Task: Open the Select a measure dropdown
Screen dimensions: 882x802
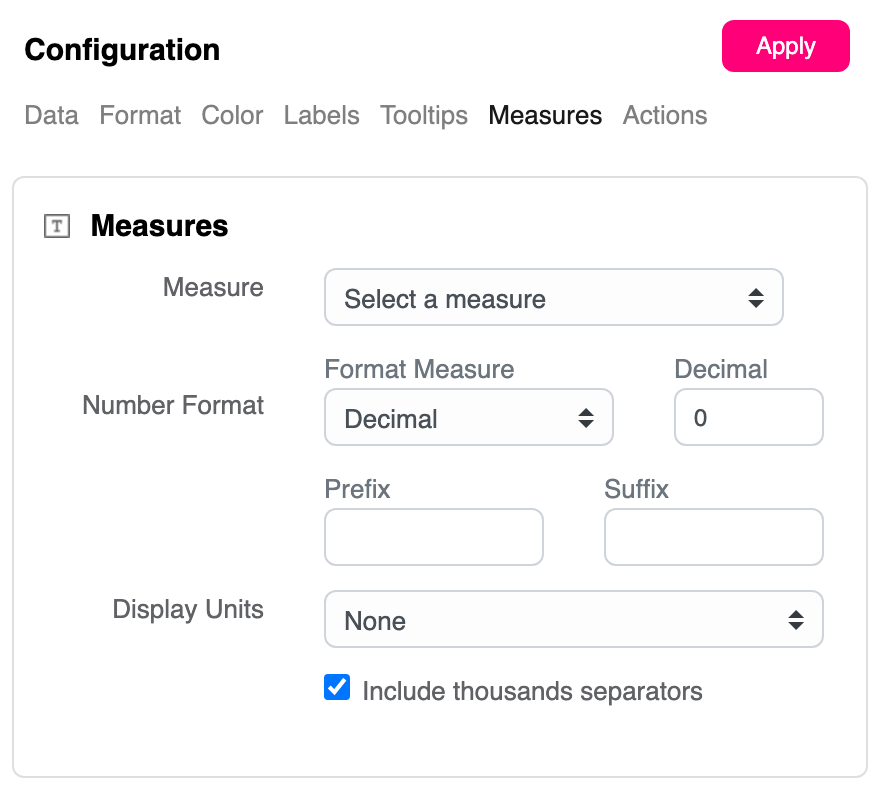Action: point(553,298)
